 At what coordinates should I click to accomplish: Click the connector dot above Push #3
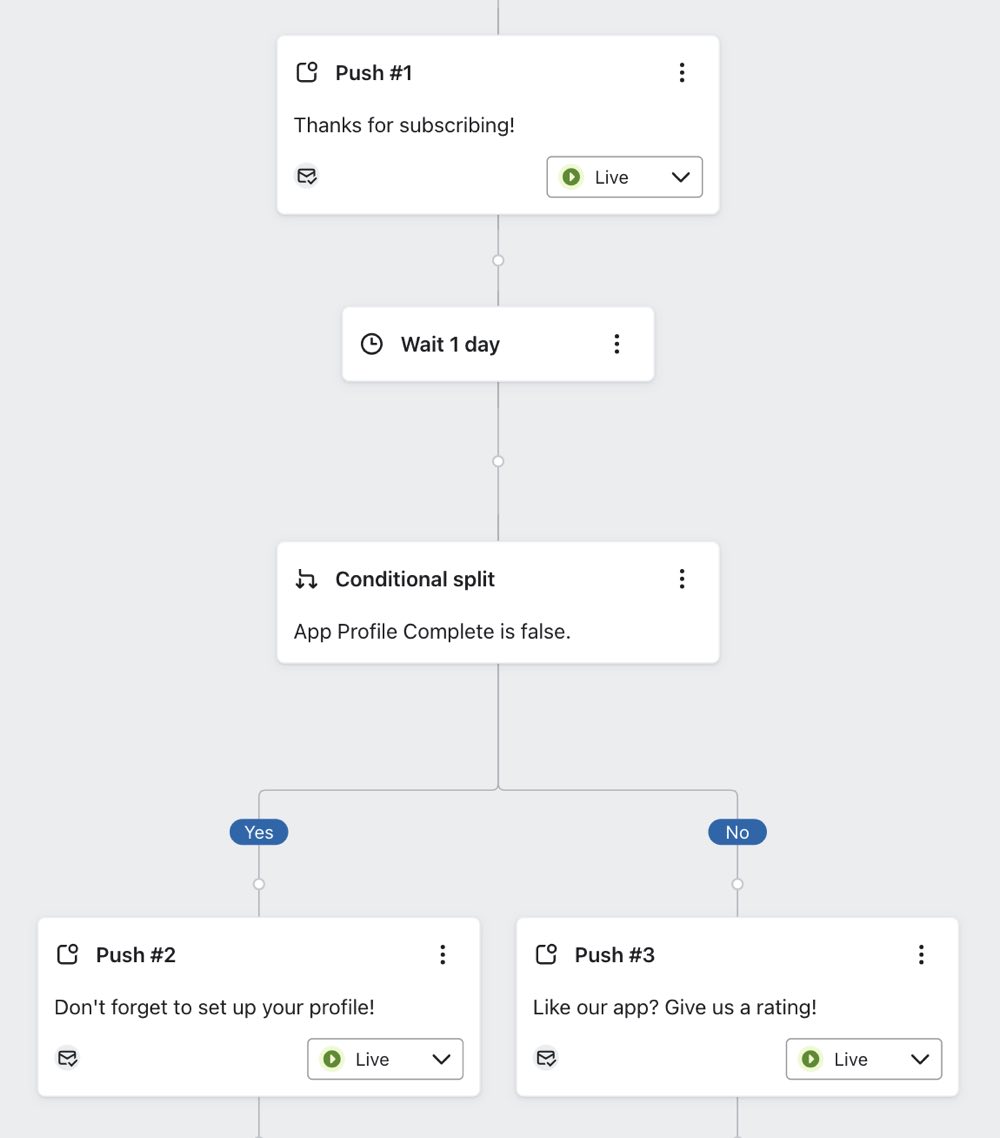coord(737,883)
